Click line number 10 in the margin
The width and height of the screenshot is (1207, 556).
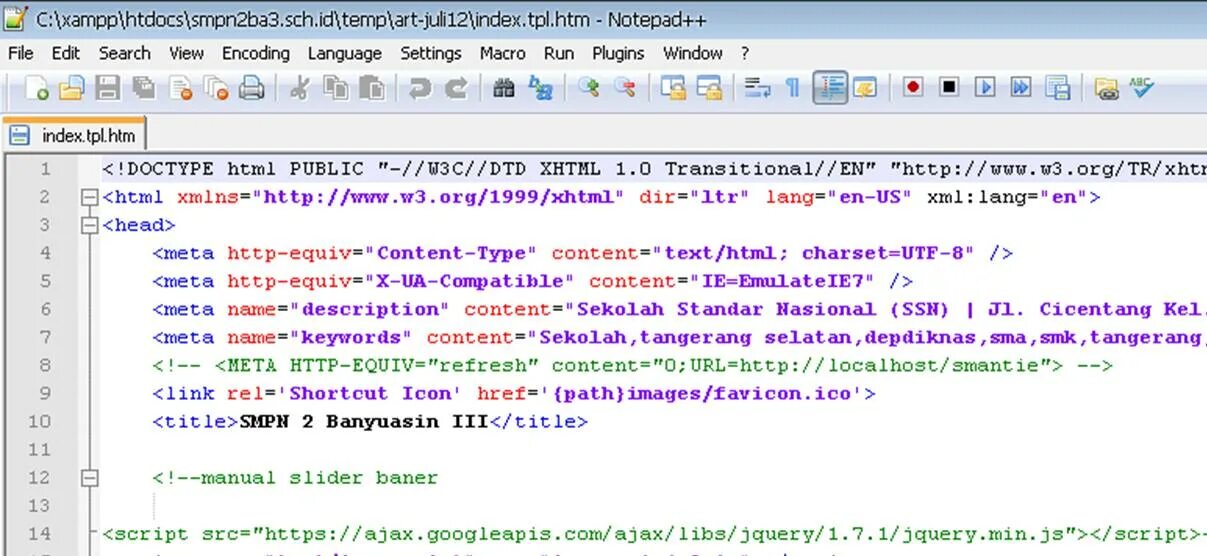40,421
